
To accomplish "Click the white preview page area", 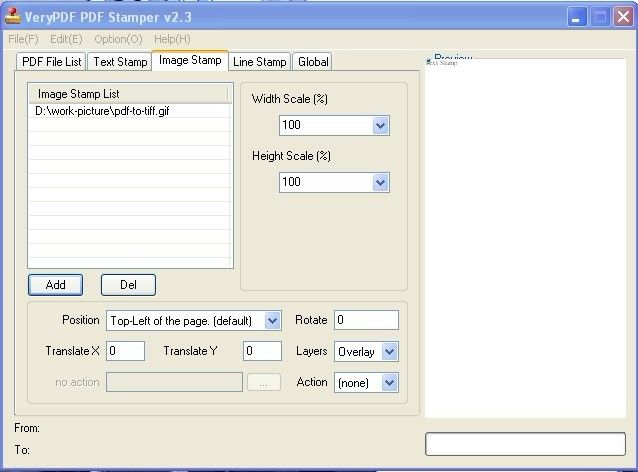I will pos(525,238).
